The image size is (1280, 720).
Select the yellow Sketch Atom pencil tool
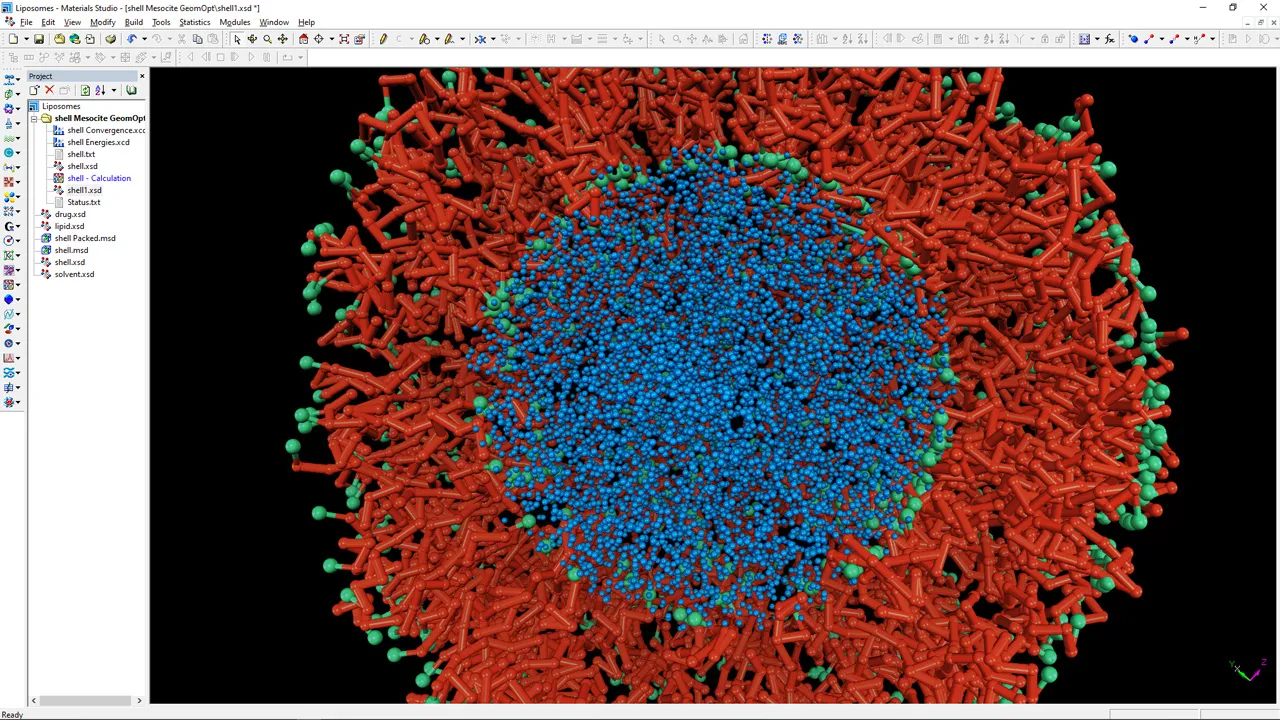tap(383, 39)
